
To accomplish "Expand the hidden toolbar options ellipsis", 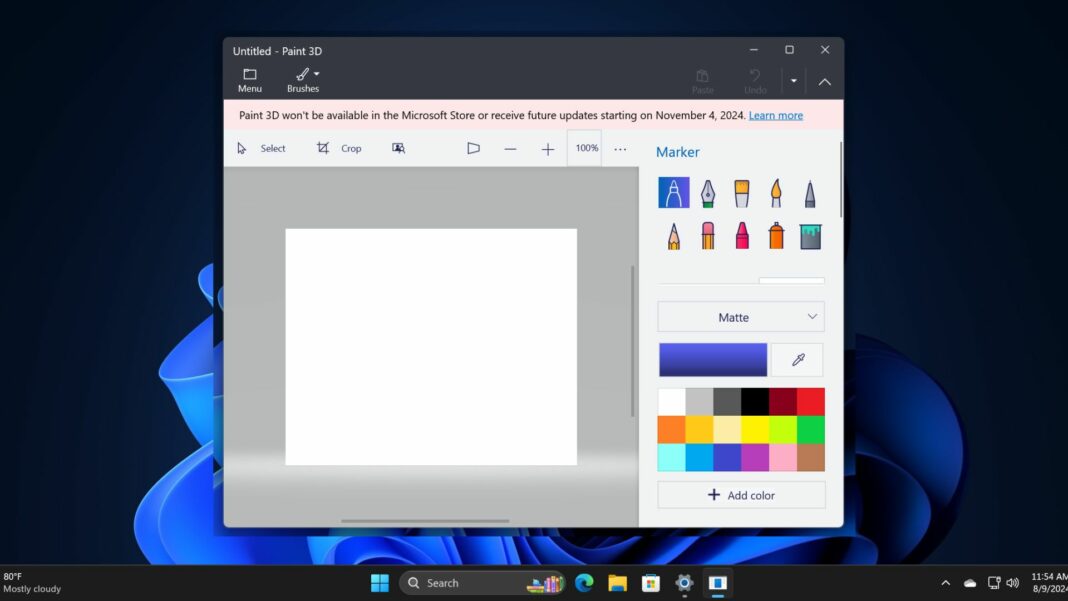I will pos(620,148).
